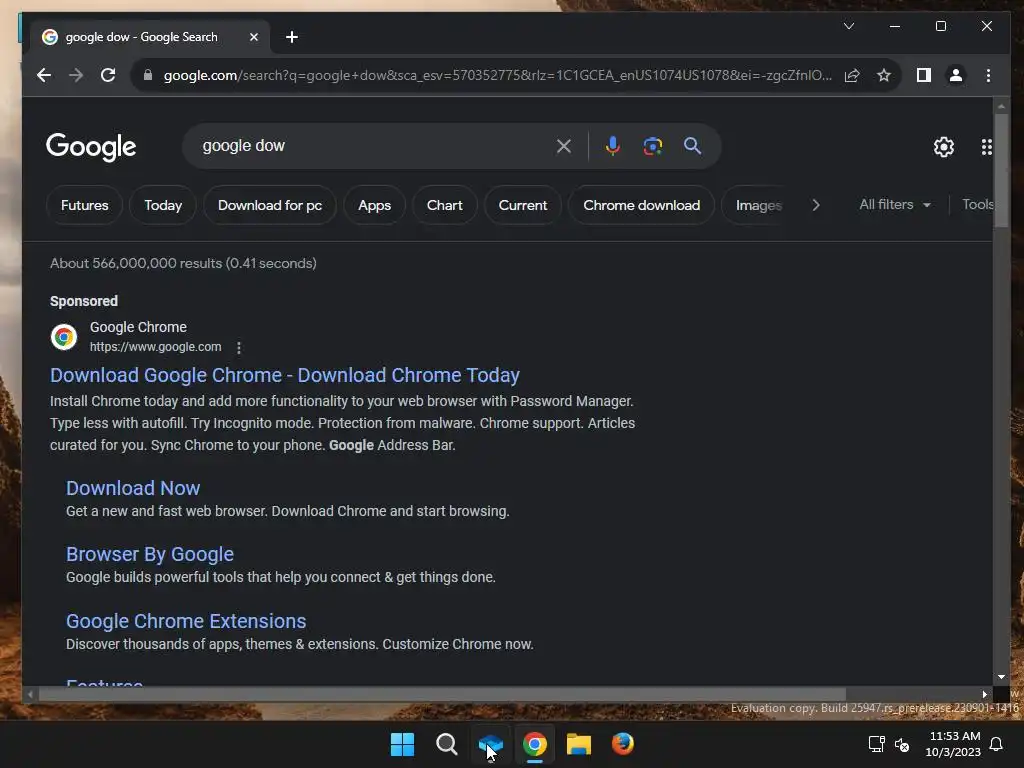Switch to Chrome in the taskbar
1024x768 pixels.
tap(534, 744)
